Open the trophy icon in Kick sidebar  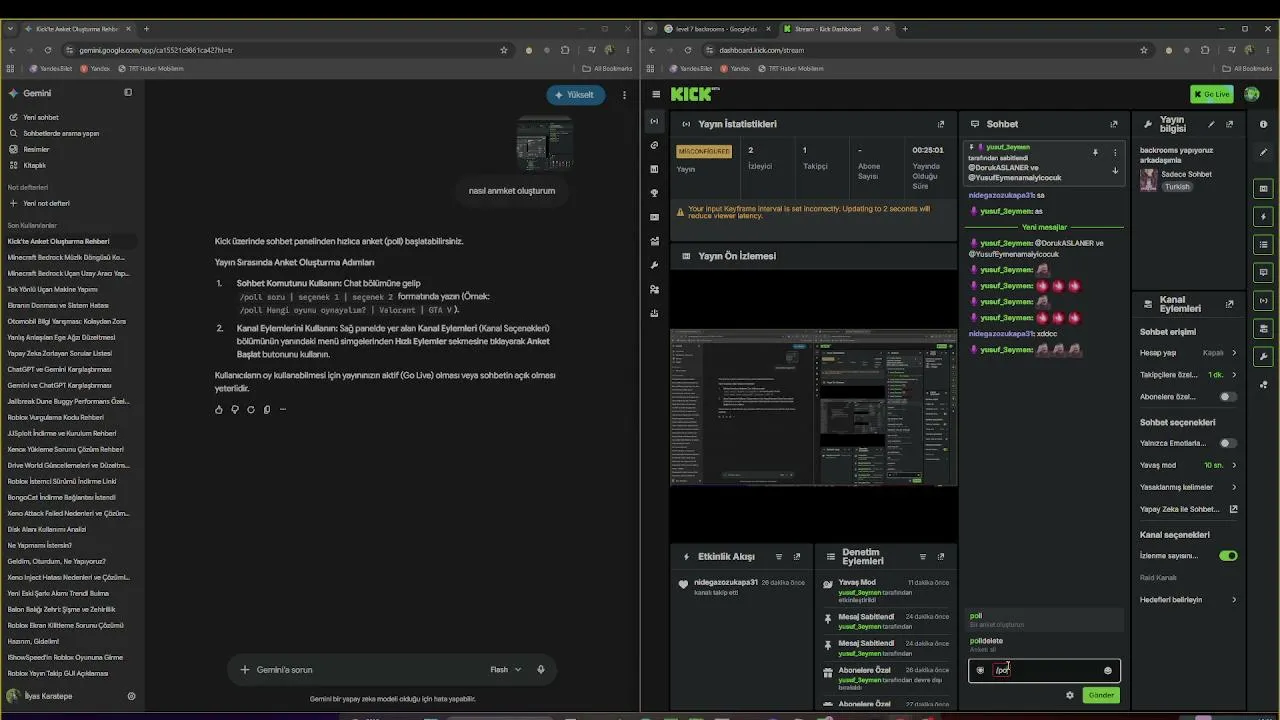click(x=654, y=193)
